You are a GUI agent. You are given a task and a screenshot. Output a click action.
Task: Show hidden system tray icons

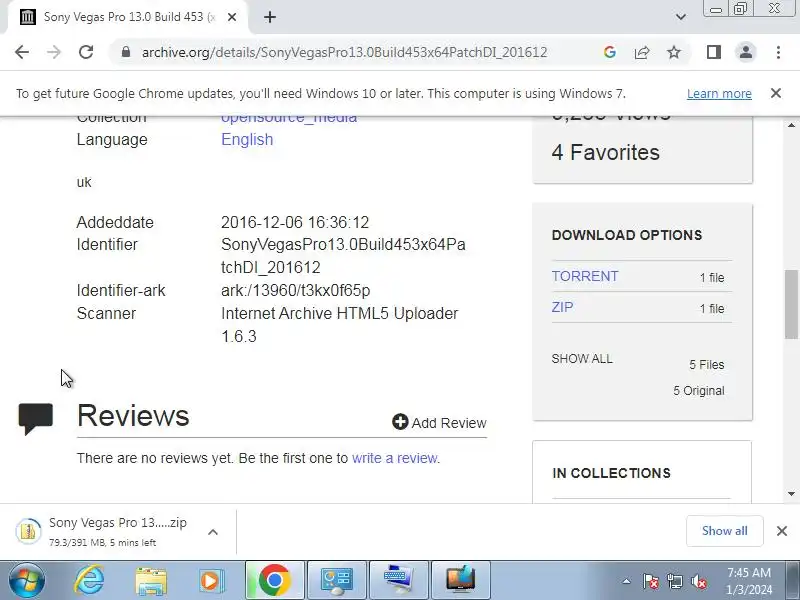627,581
